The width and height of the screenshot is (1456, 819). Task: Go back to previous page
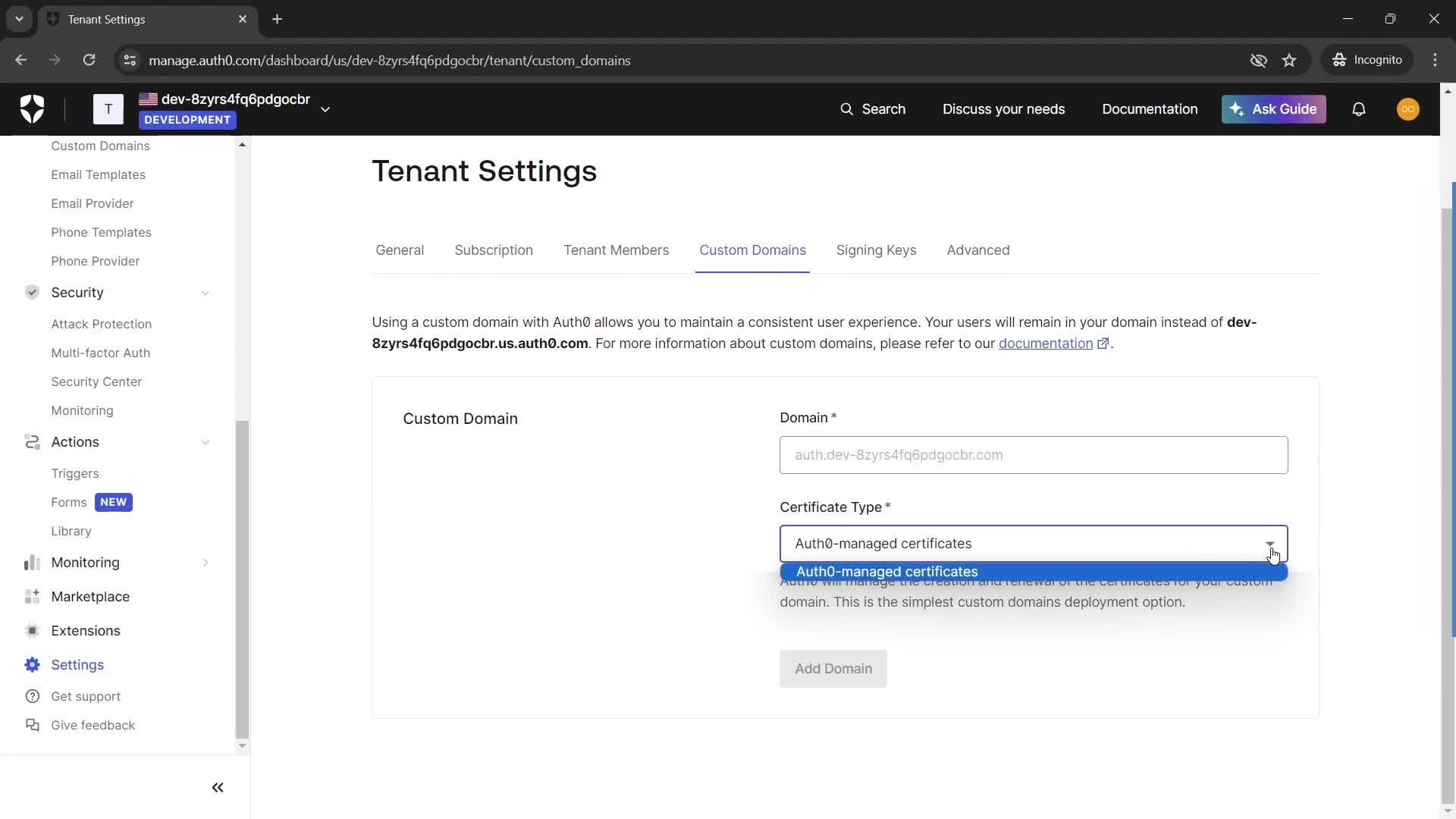coord(21,60)
